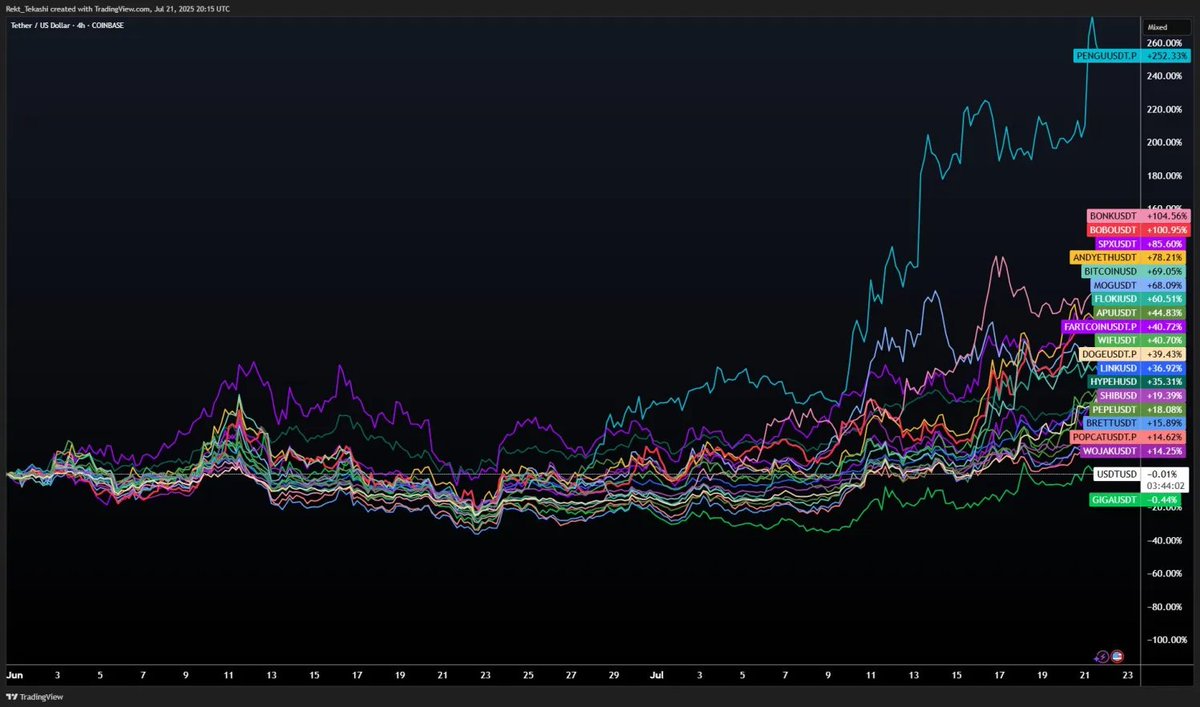The width and height of the screenshot is (1200, 707).
Task: Click the -80.00% price scale label
Action: coord(1166,606)
